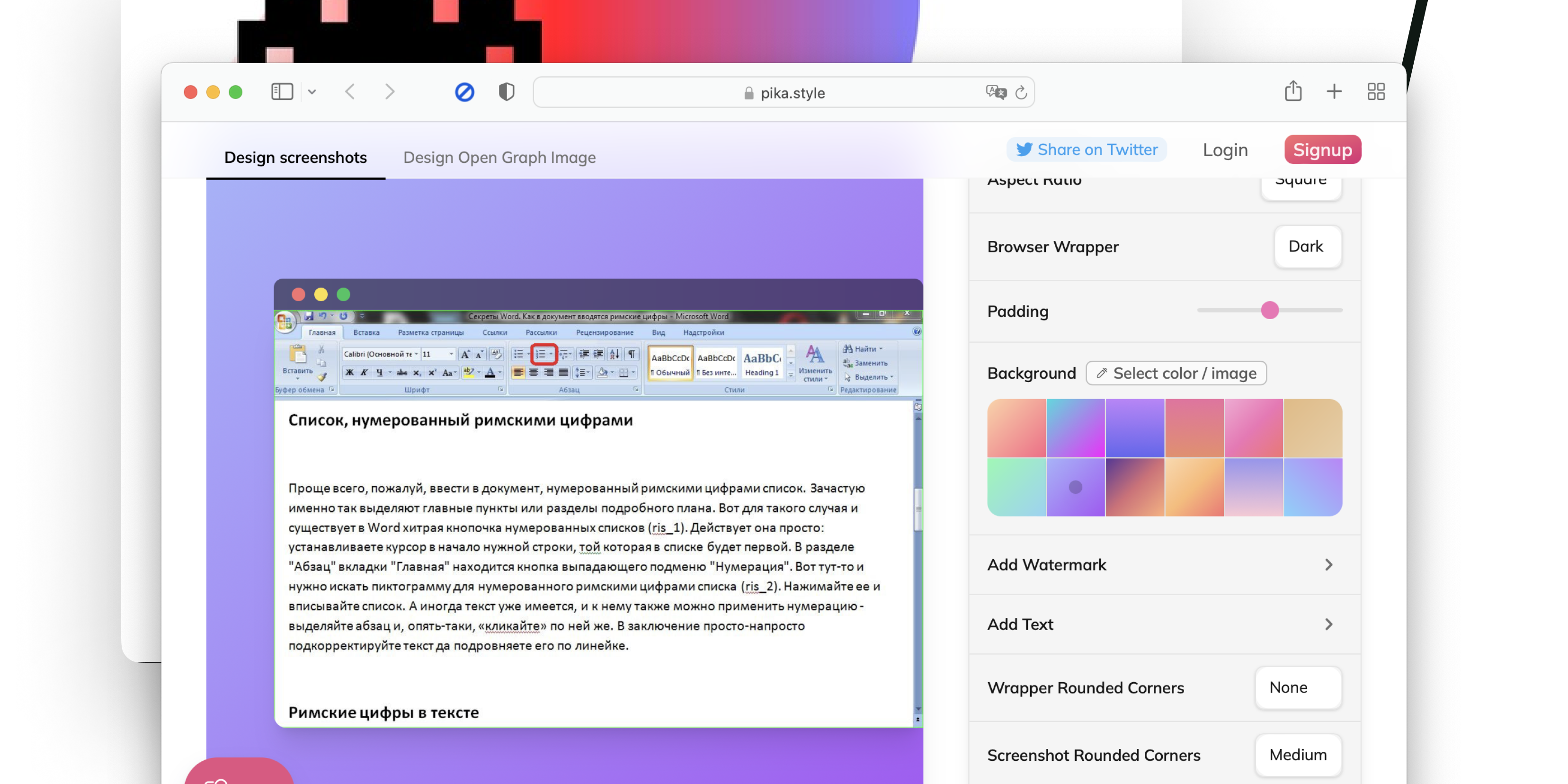Screen dimensions: 1568x784
Task: Click the browser back arrow
Action: pyautogui.click(x=350, y=92)
